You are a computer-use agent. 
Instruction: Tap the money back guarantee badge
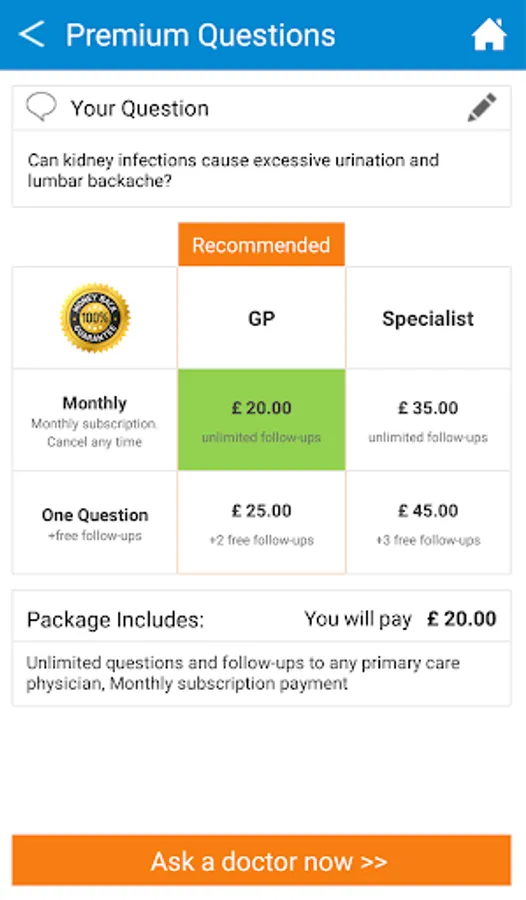95,317
